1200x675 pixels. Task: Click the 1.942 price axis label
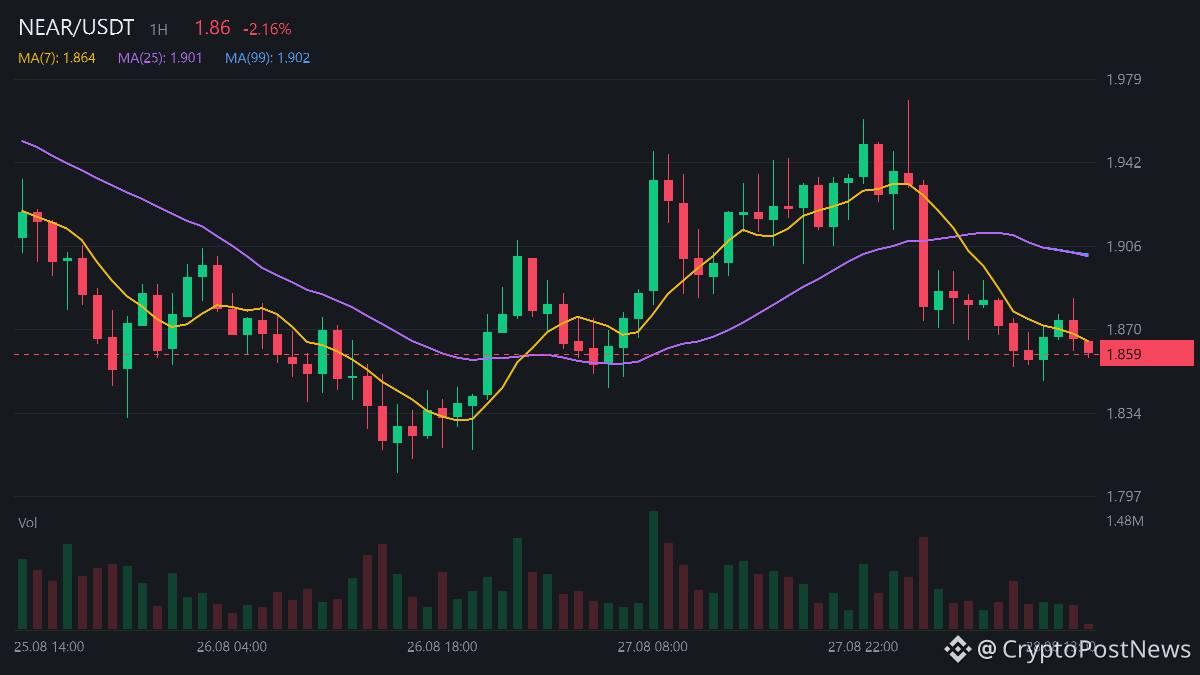1123,162
